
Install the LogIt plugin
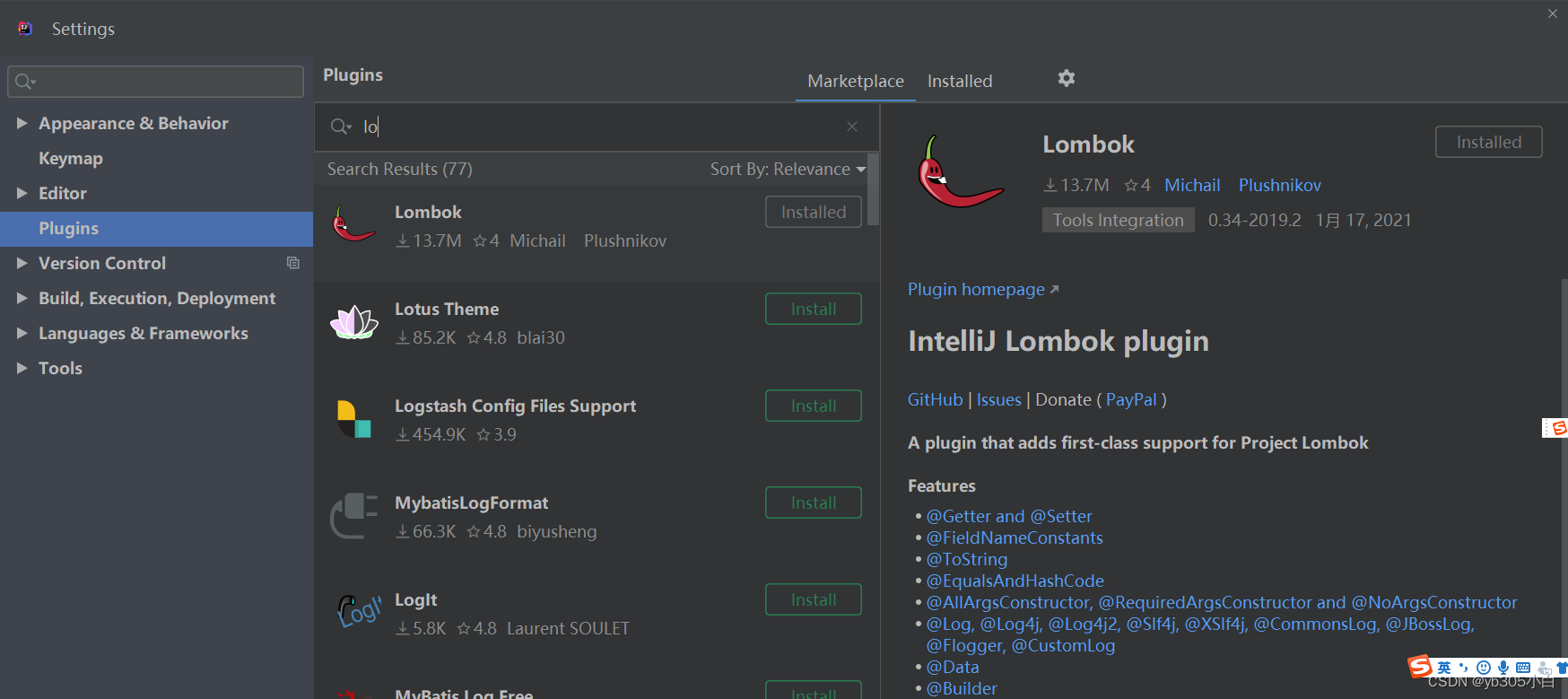click(x=814, y=599)
